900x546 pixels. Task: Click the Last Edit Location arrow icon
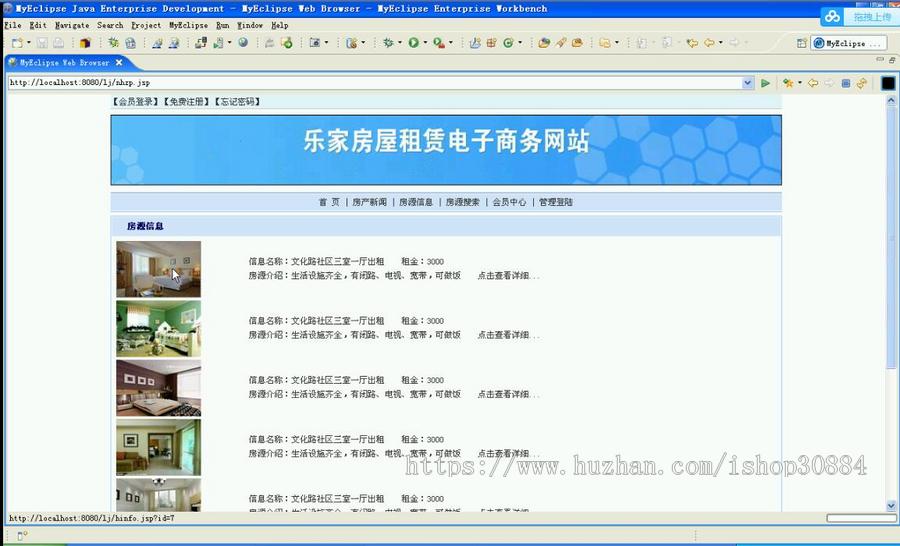coord(692,43)
